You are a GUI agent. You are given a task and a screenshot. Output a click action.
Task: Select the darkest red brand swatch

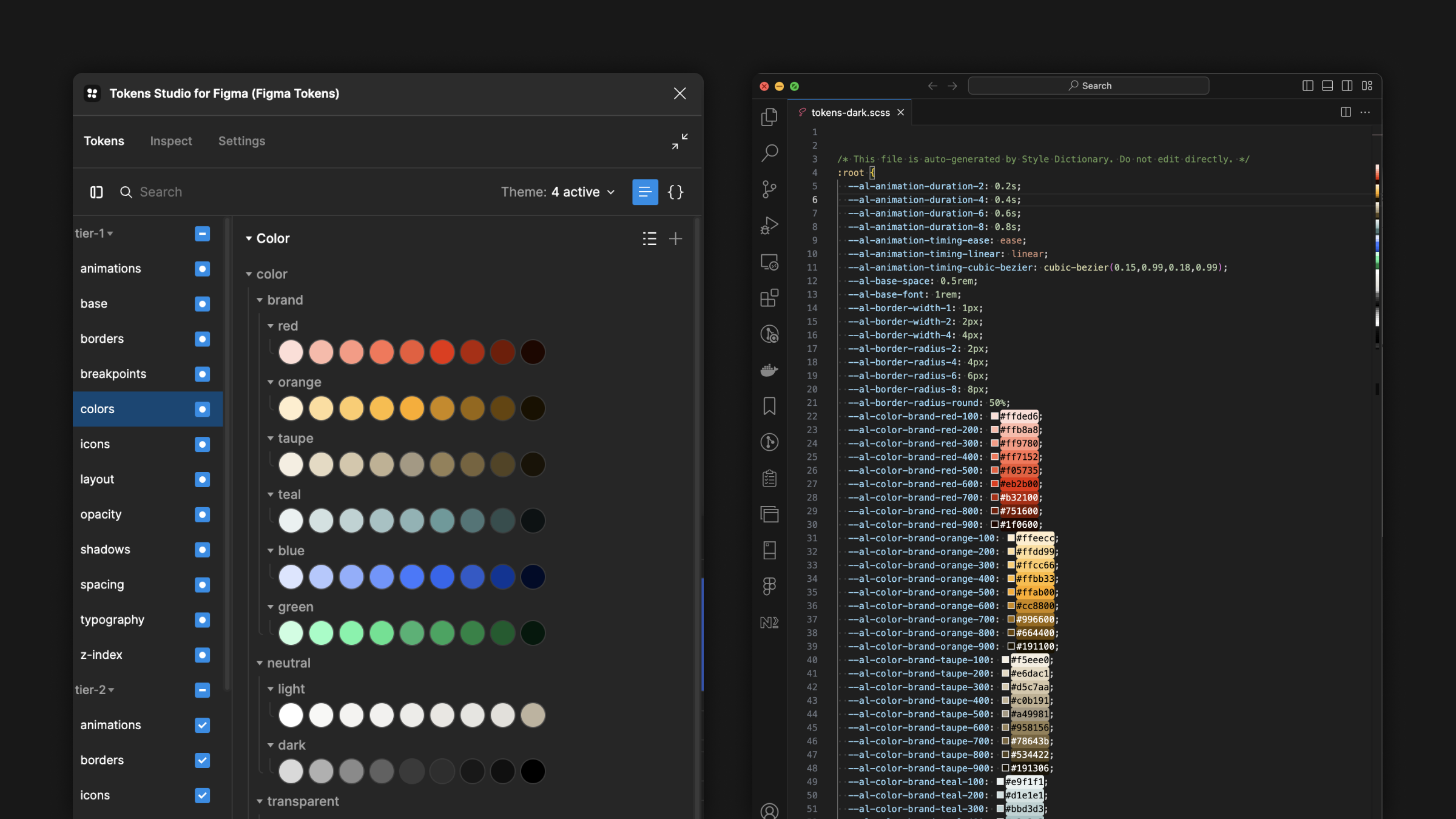coord(533,352)
